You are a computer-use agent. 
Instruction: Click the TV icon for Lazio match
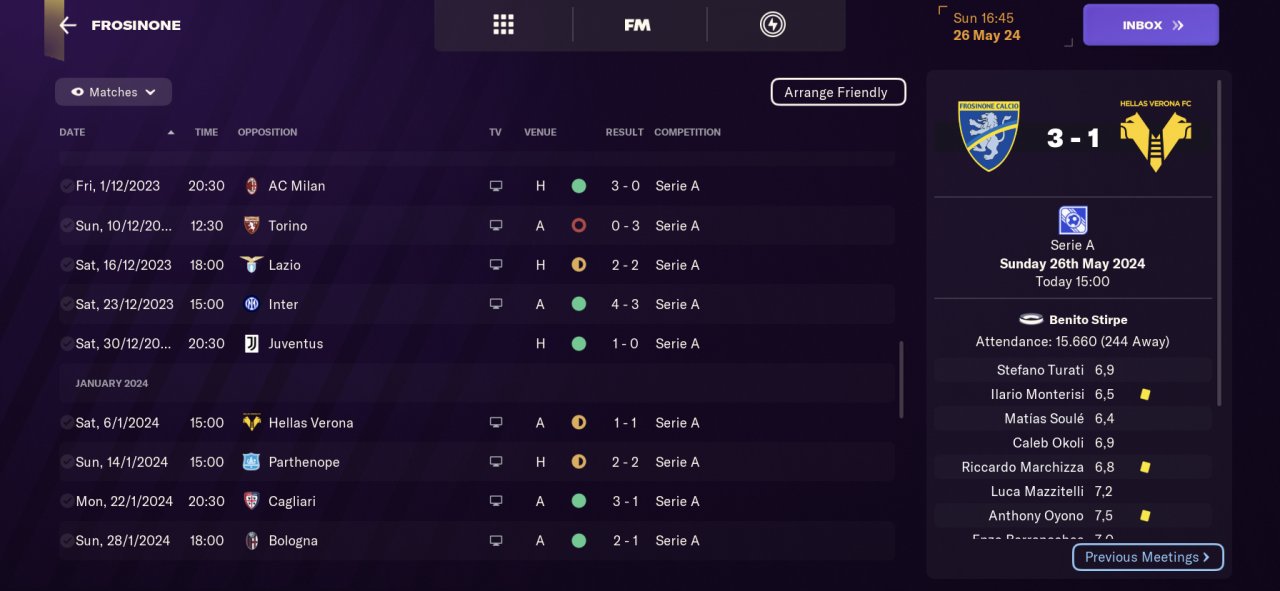pyautogui.click(x=495, y=265)
